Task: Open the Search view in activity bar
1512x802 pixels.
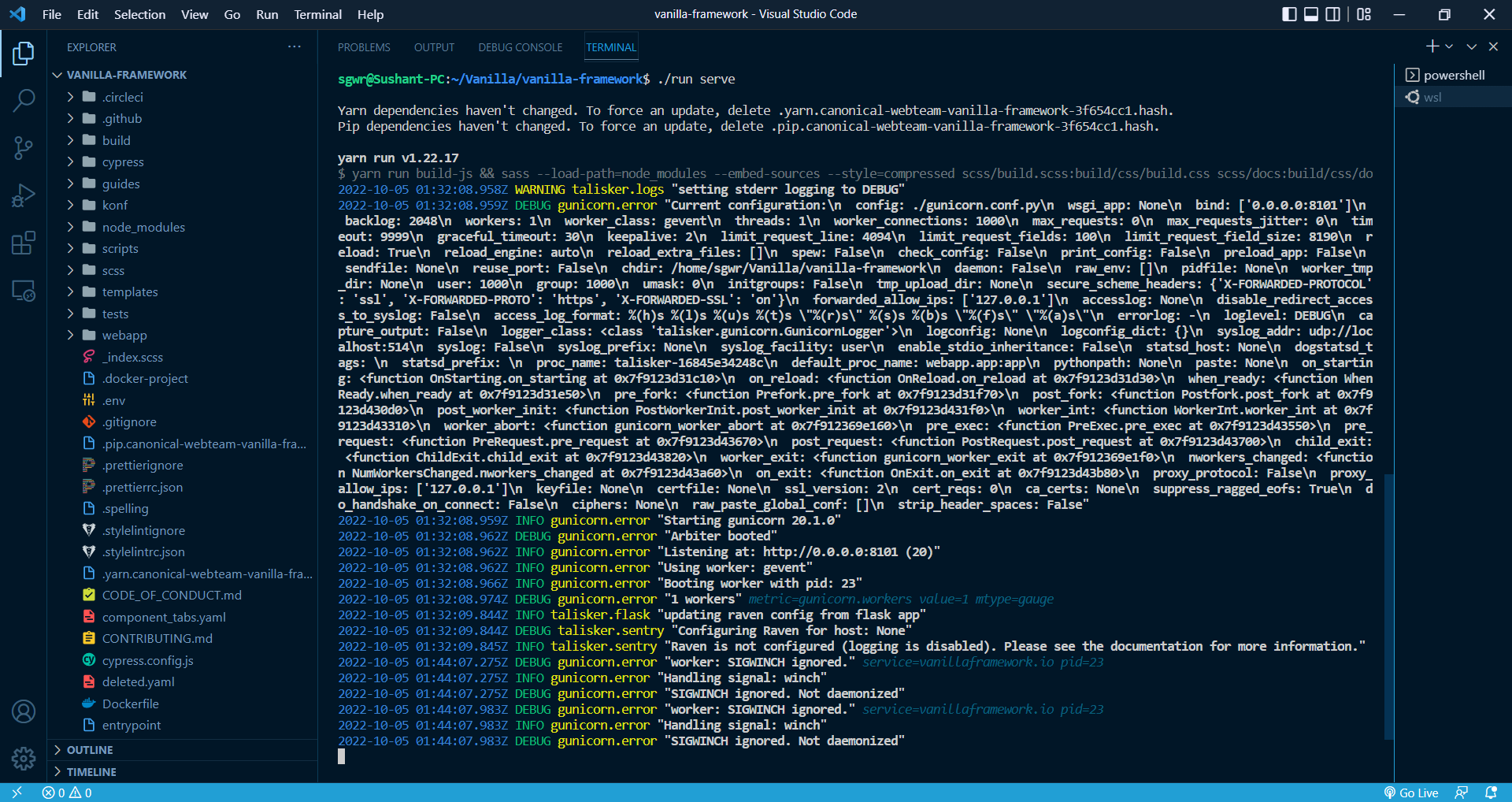Action: coord(24,100)
